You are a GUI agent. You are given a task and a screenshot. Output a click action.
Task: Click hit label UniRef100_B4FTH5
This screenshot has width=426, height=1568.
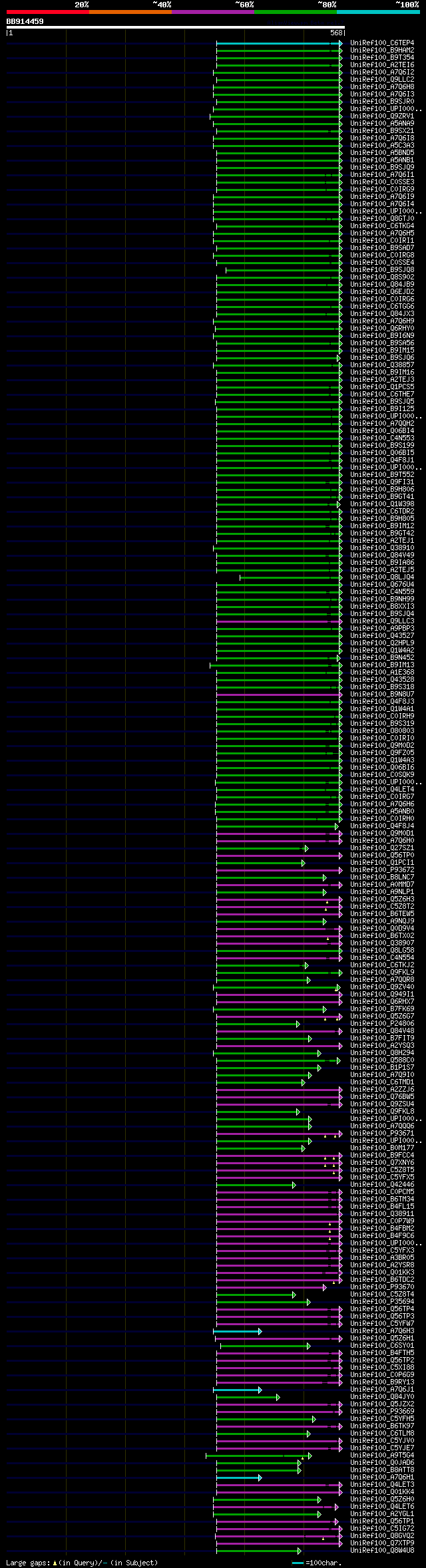click(x=382, y=1353)
